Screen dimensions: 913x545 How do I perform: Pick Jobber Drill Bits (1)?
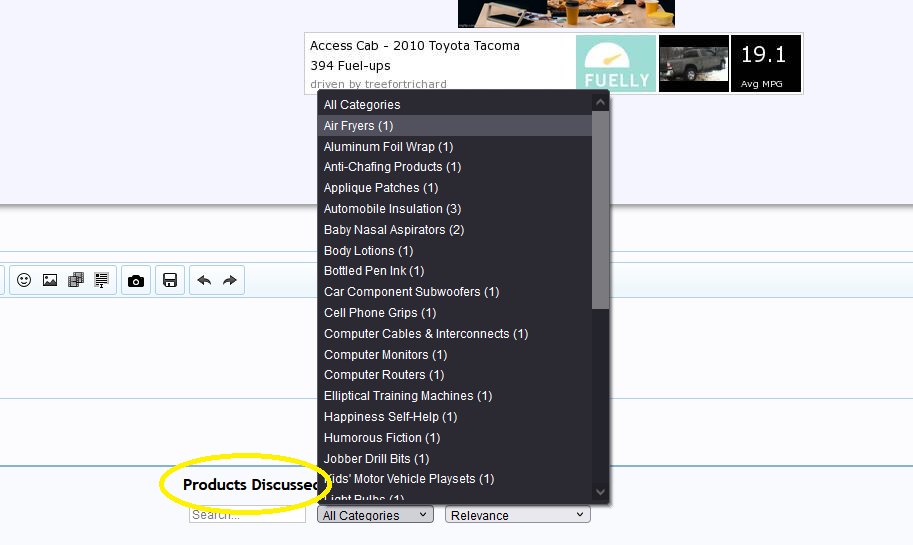coord(455,459)
